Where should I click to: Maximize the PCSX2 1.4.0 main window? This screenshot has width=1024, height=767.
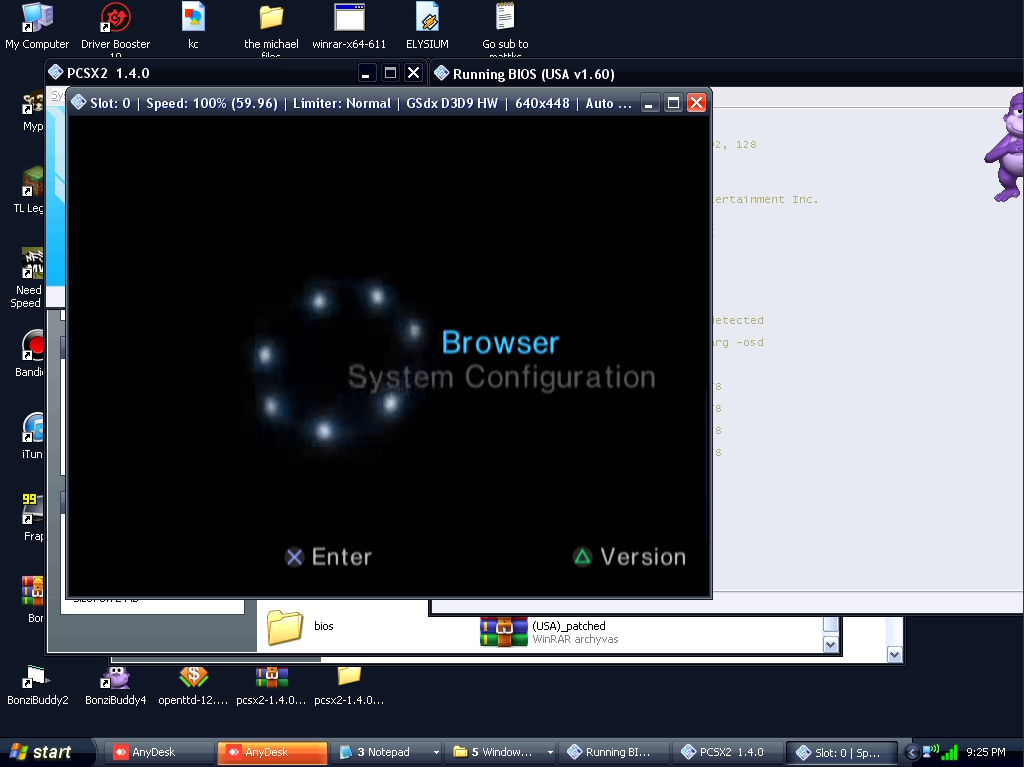(390, 73)
